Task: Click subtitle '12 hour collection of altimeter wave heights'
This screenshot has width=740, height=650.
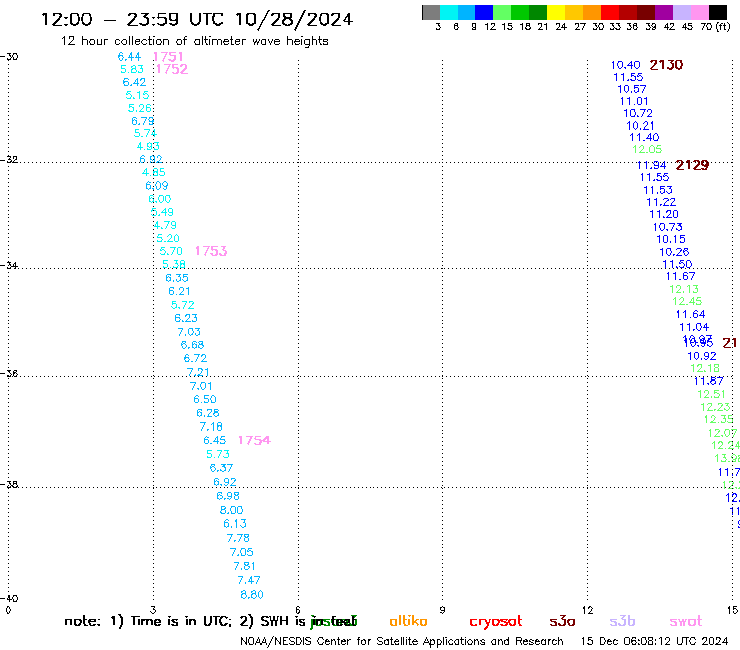Action: click(194, 42)
